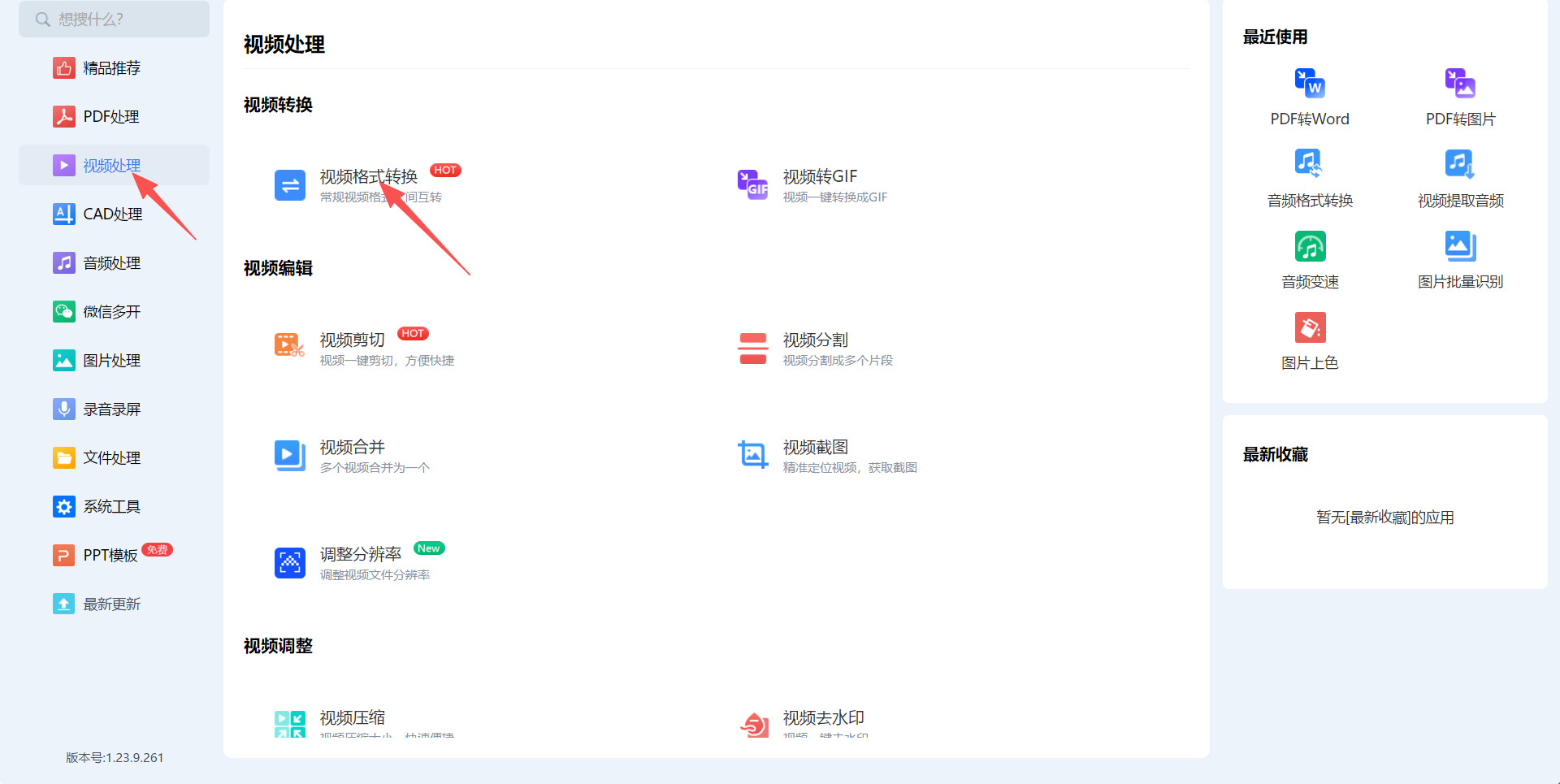Screen dimensions: 1560x784
Task: Open the 视频剪切 scissors icon
Action: [x=289, y=346]
